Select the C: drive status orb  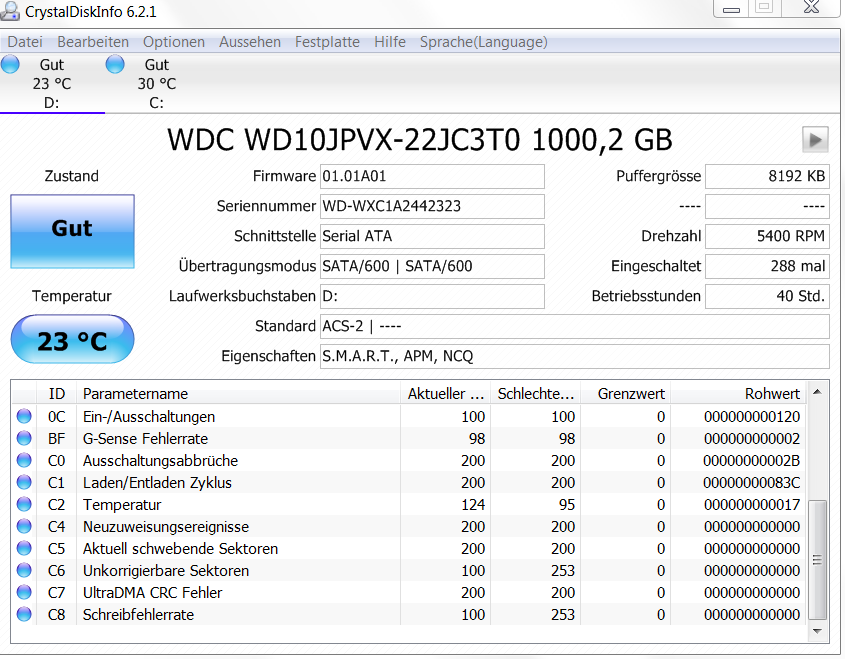point(115,64)
